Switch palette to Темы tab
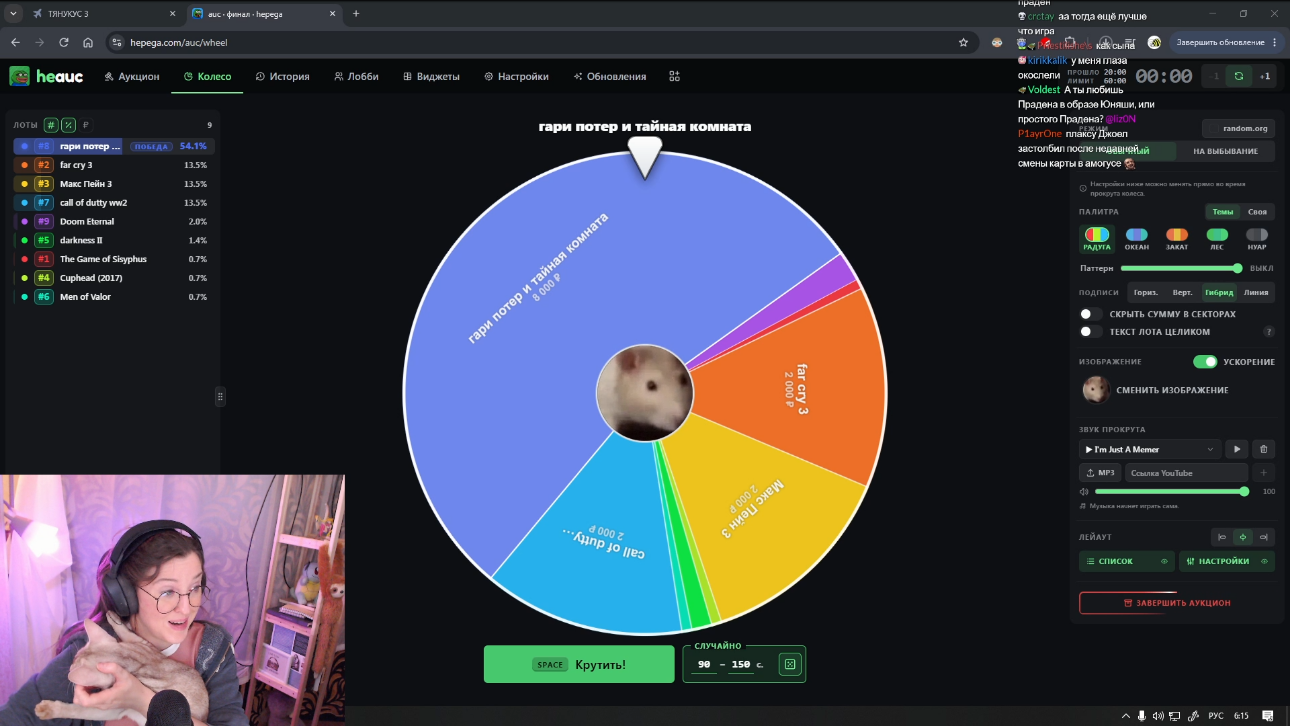Screen dimensions: 1290x726 pos(1223,212)
